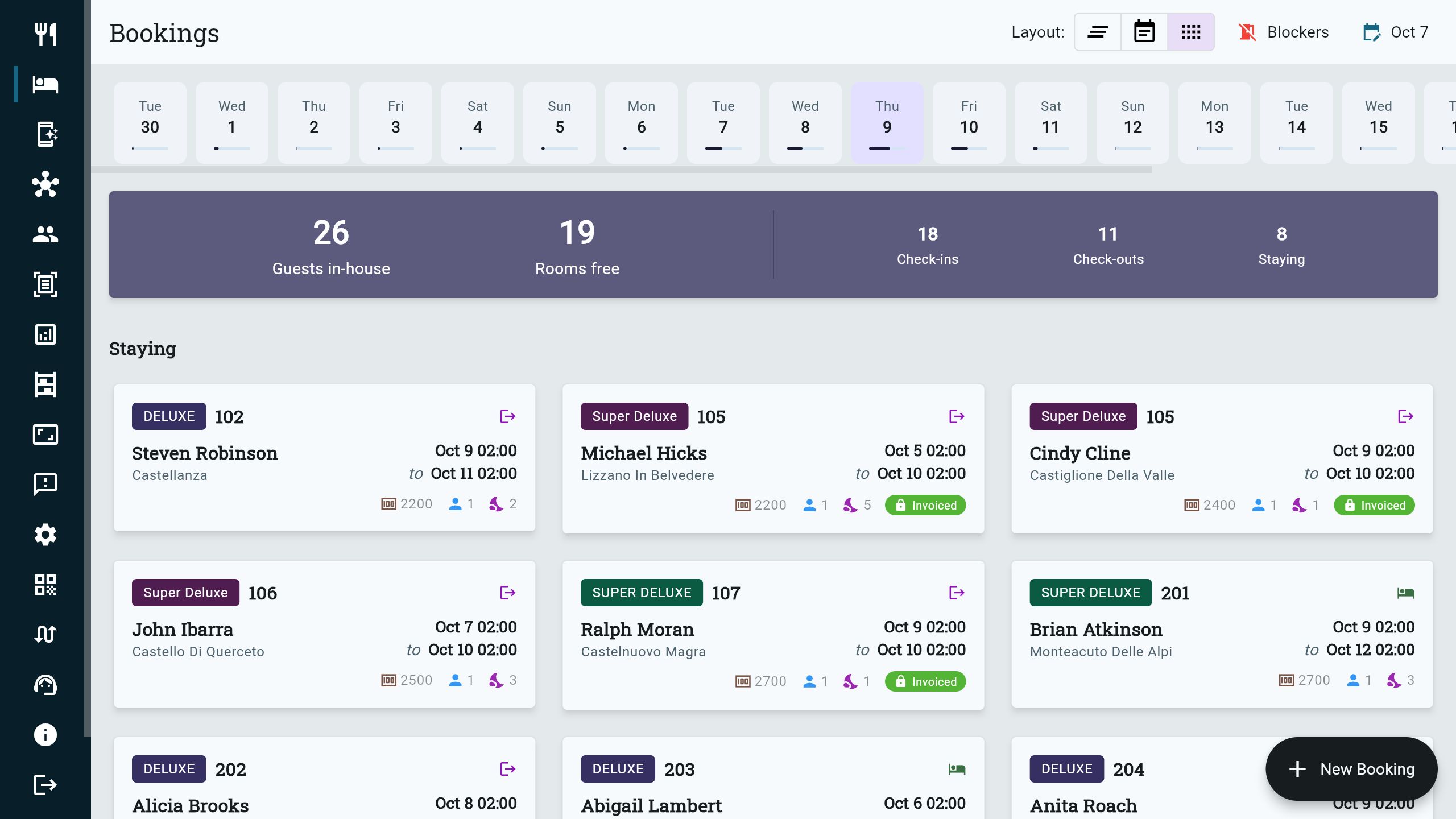
Task: Click the info icon near the sidebar bottom
Action: coord(45,735)
